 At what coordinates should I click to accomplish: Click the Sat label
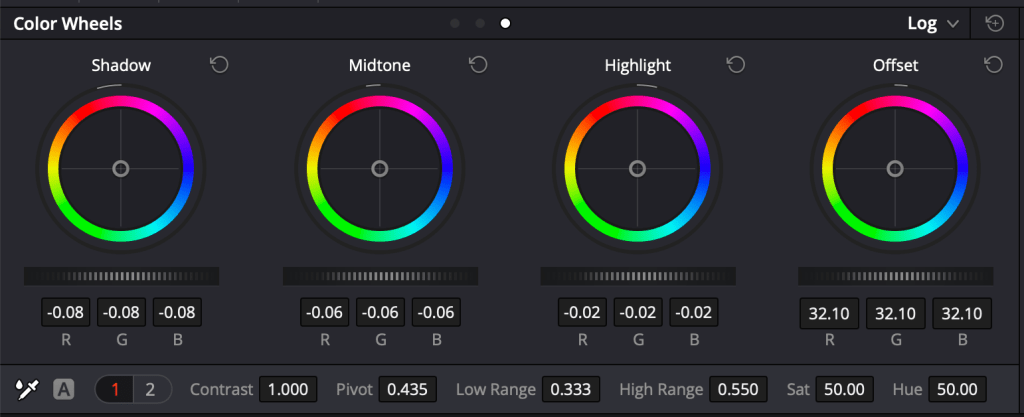(x=798, y=390)
